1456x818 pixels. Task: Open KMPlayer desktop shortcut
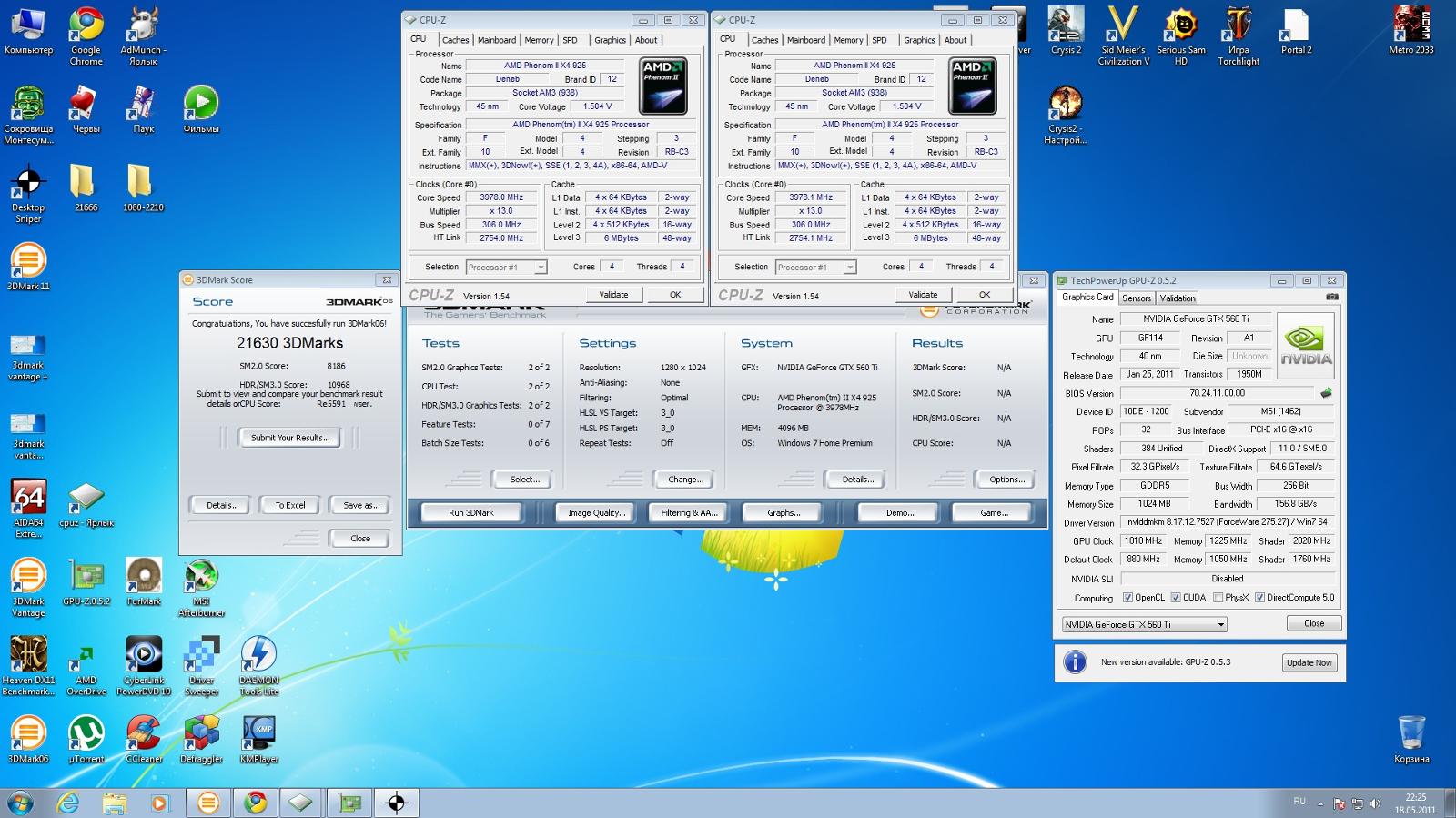point(259,739)
